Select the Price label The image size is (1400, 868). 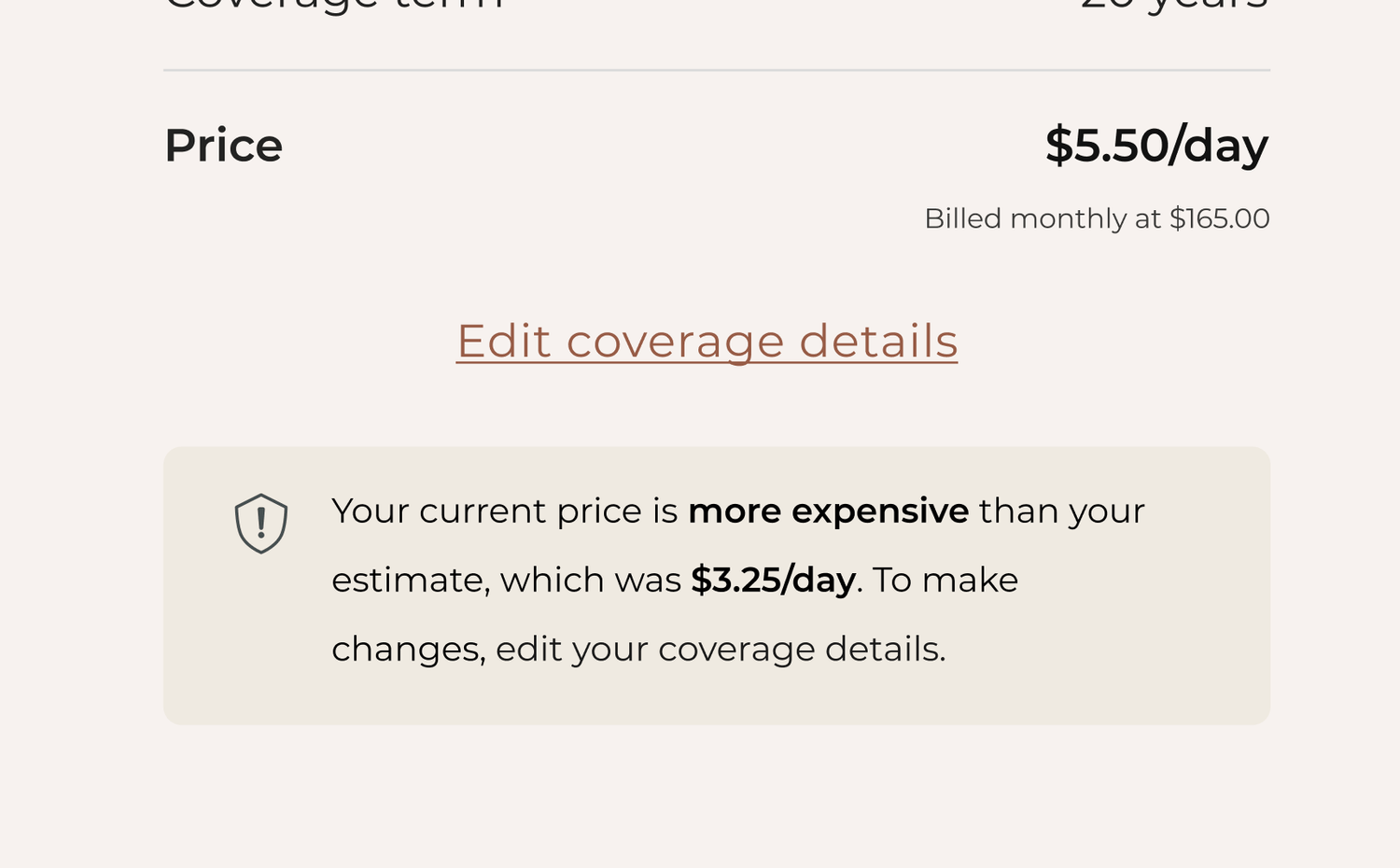tap(223, 146)
